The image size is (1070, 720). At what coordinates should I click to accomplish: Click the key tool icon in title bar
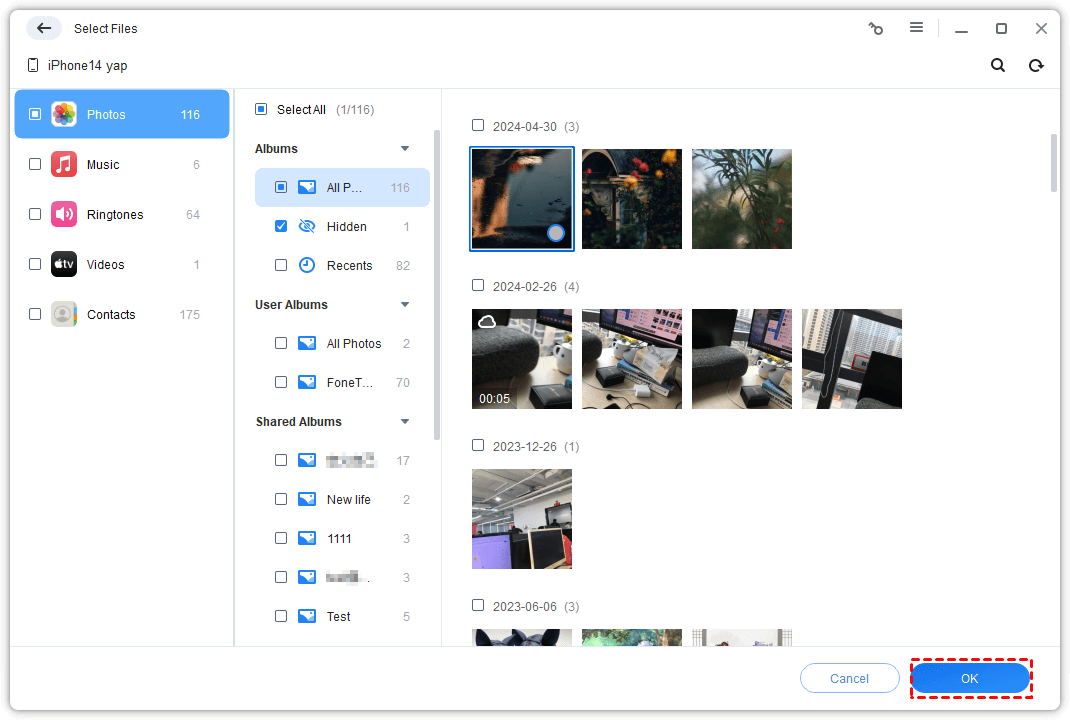876,28
